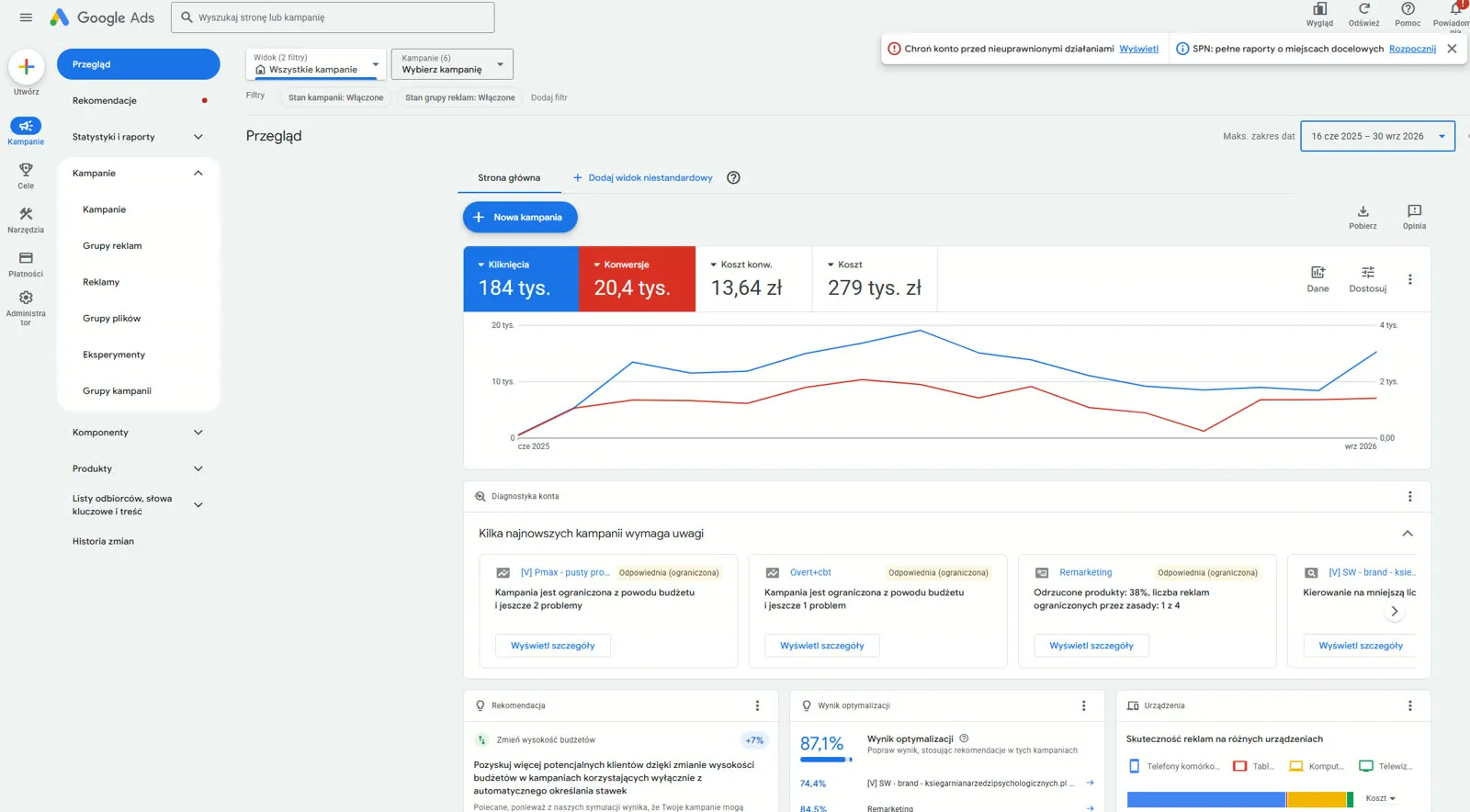Open Widok Wszystkie kampanie dropdown
The height and width of the screenshot is (812, 1470).
click(x=316, y=64)
